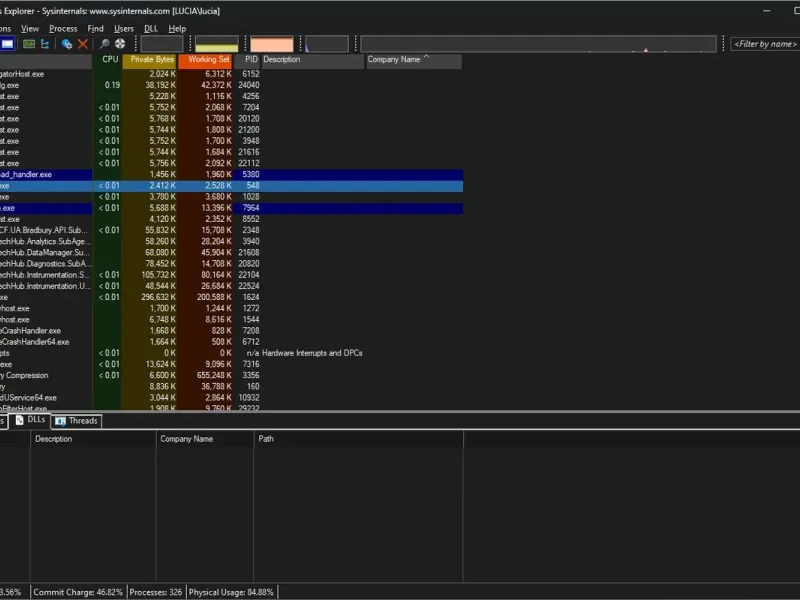The image size is (800, 600).
Task: Select the ad_handler.exe process row
Action: (232, 174)
